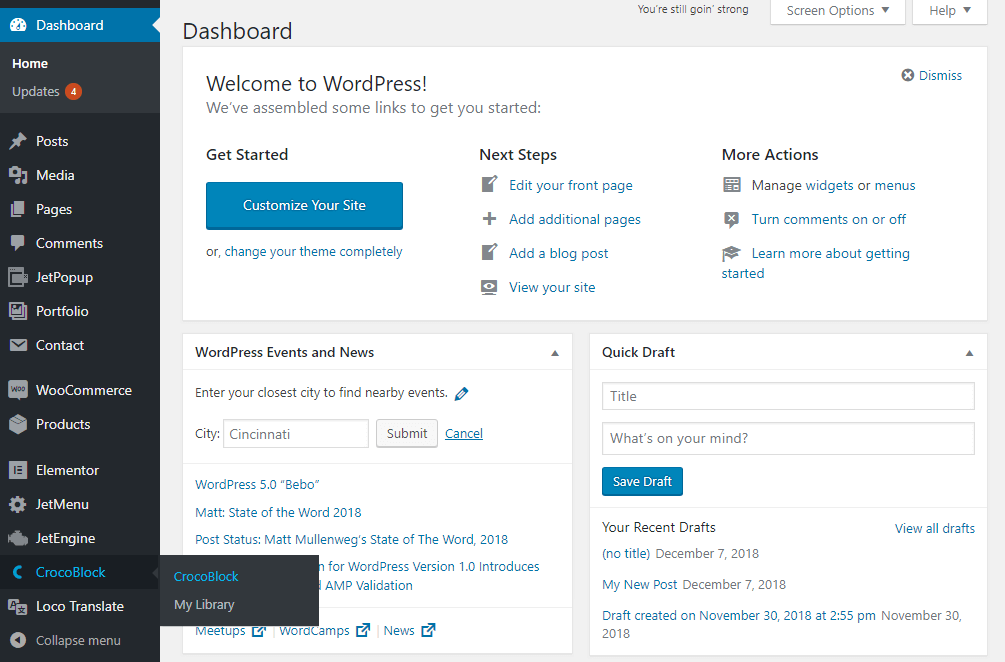Open the WooCommerce menu
Viewport: 1005px width, 662px height.
[x=79, y=390]
